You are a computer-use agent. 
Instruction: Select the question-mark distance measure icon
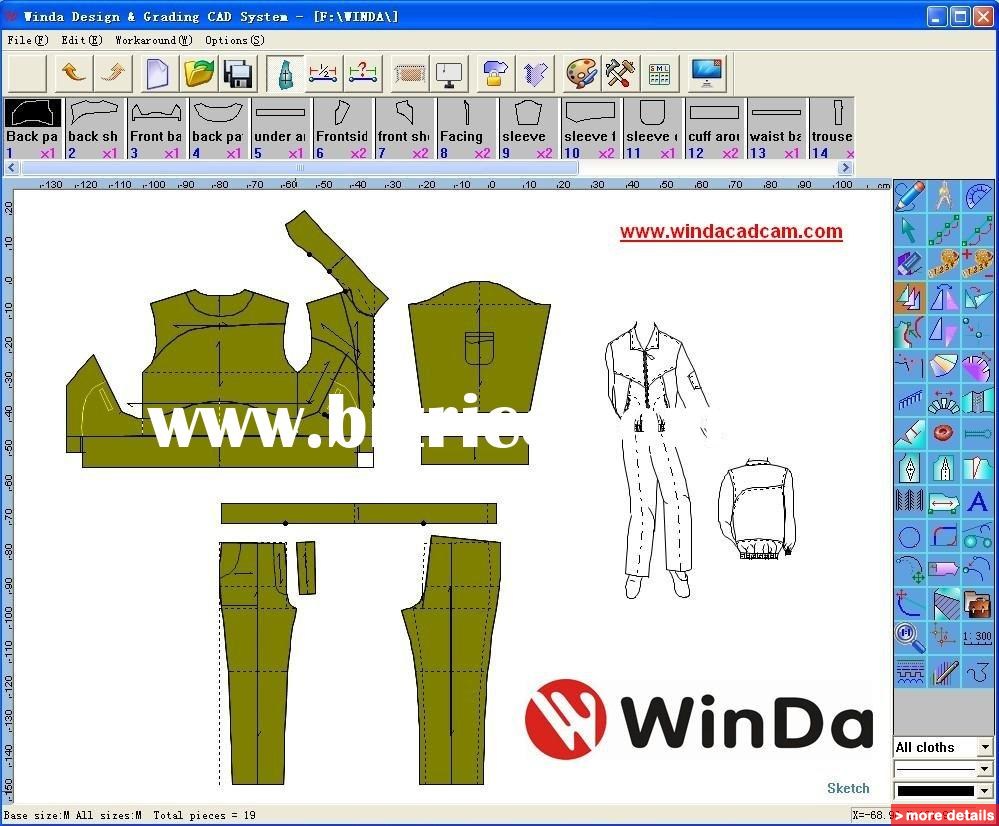point(363,73)
